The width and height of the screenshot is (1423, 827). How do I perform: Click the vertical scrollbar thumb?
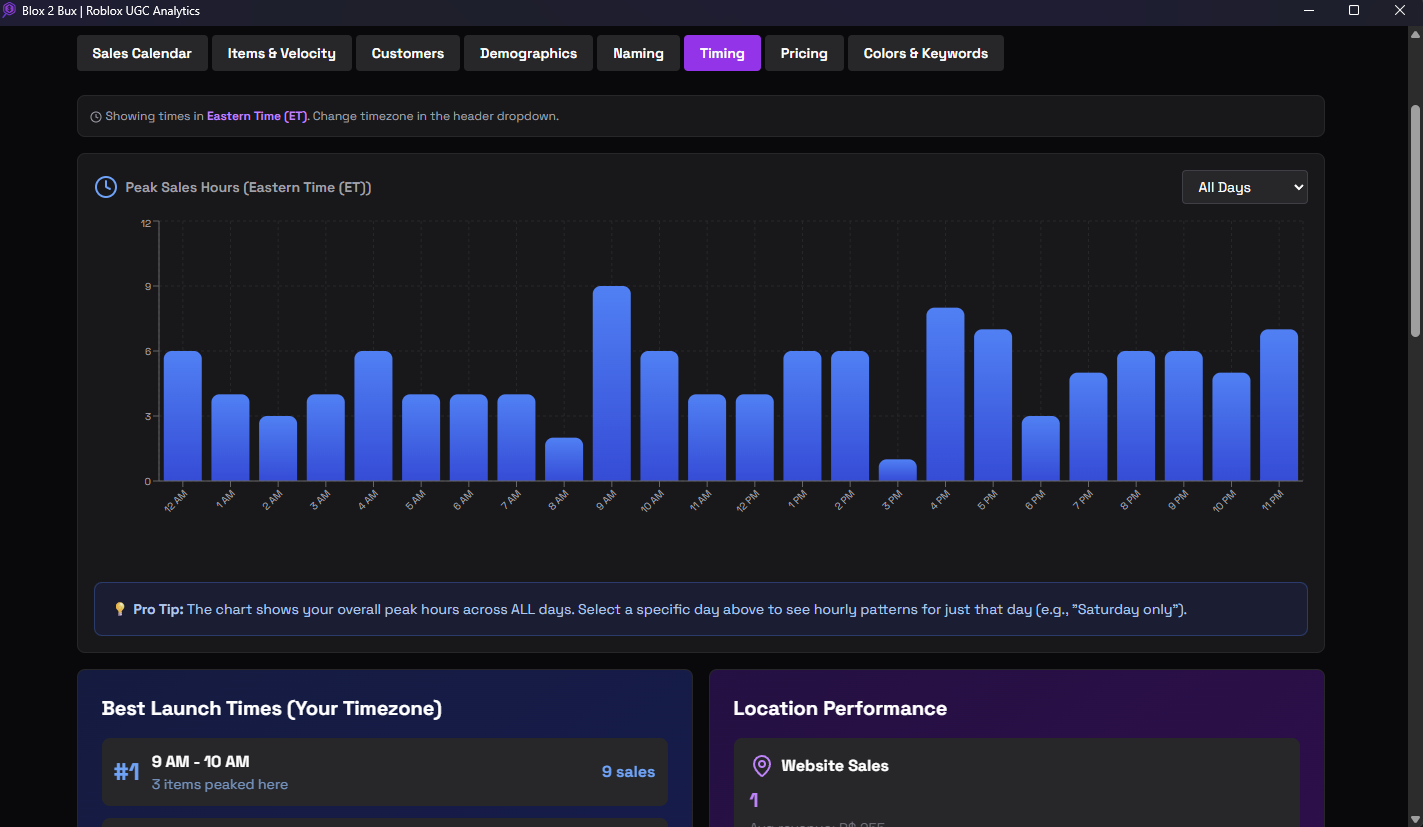click(1415, 221)
